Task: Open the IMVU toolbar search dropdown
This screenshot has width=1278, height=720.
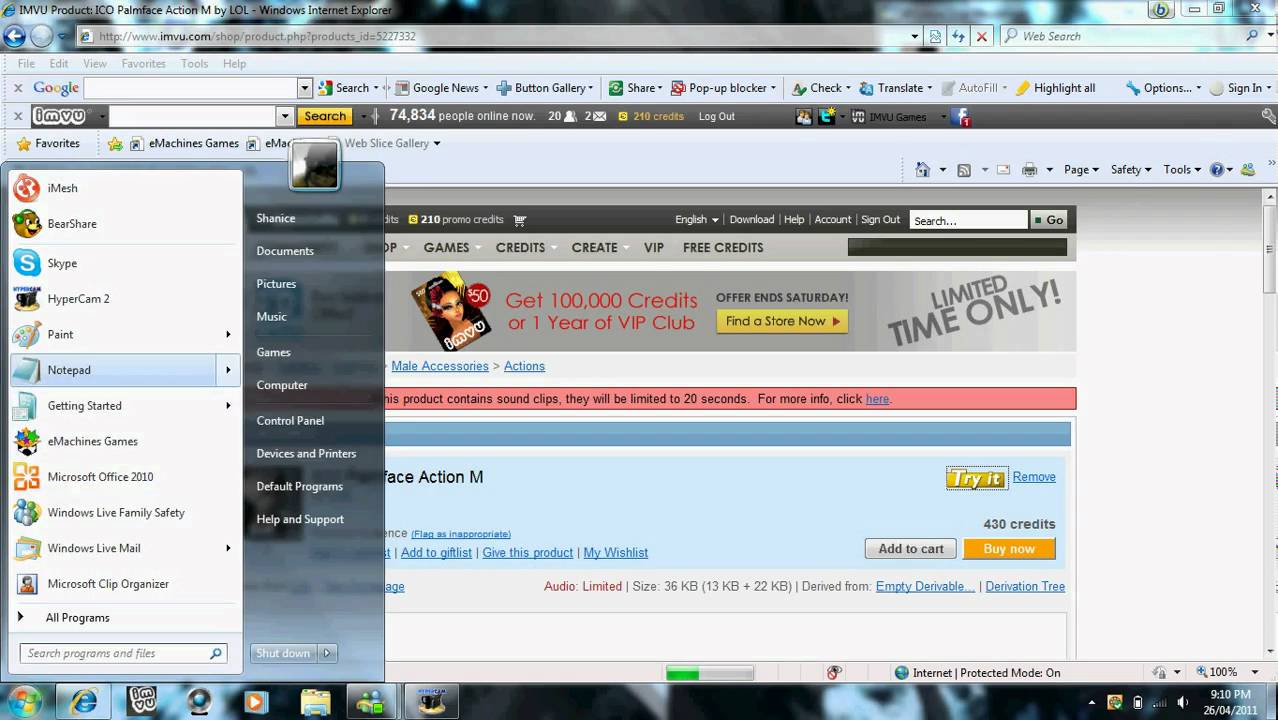Action: coord(285,117)
